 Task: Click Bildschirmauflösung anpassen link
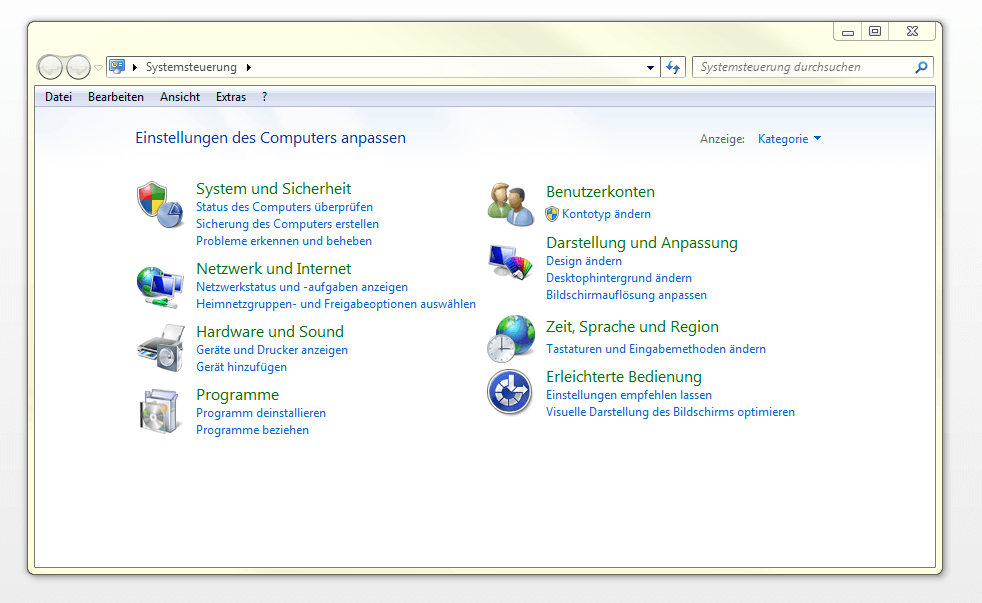pos(626,295)
